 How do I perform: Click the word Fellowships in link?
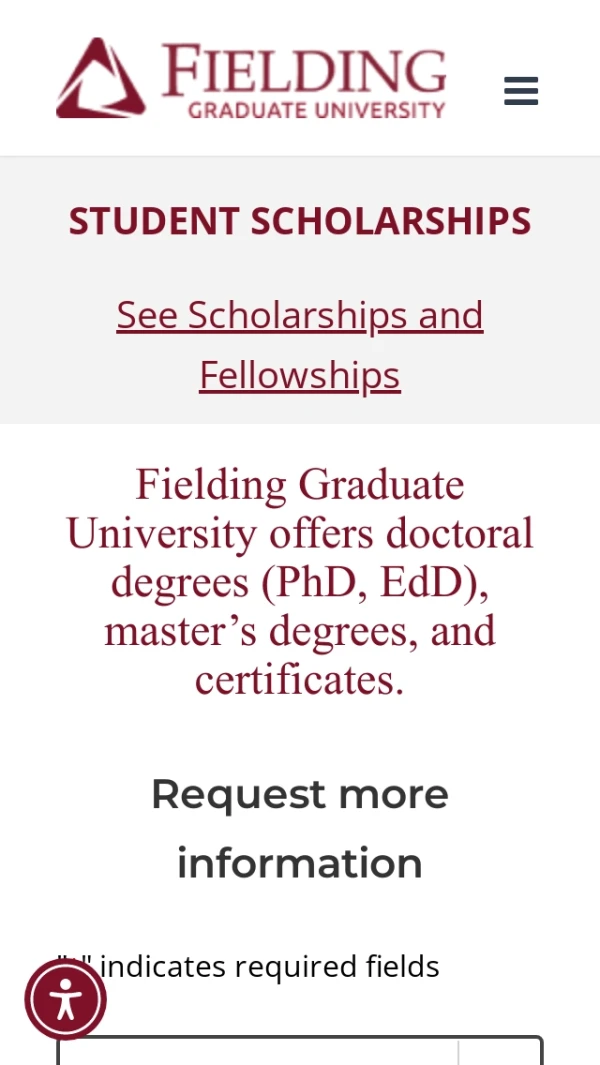pos(300,375)
